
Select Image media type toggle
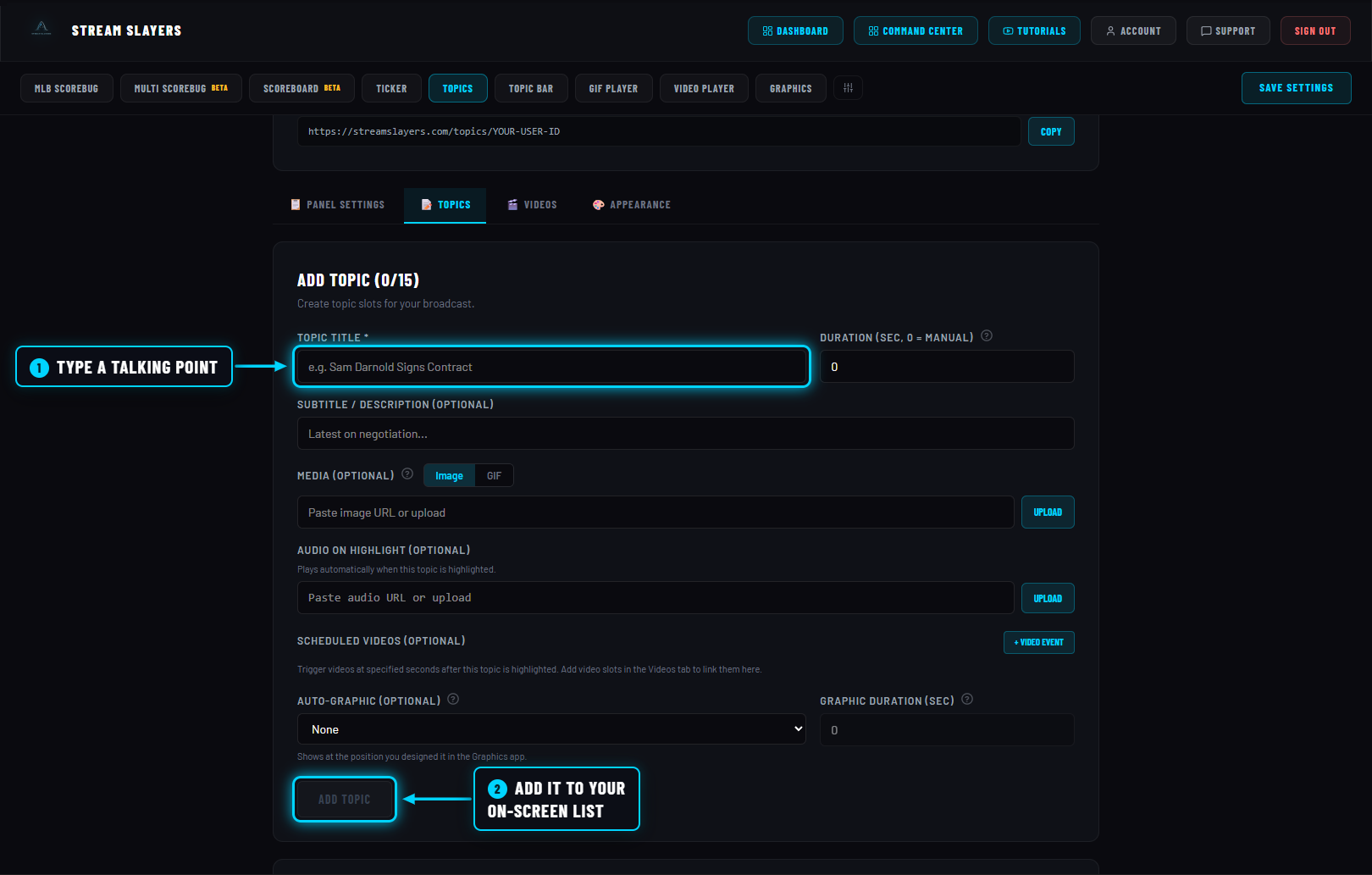[x=450, y=476]
